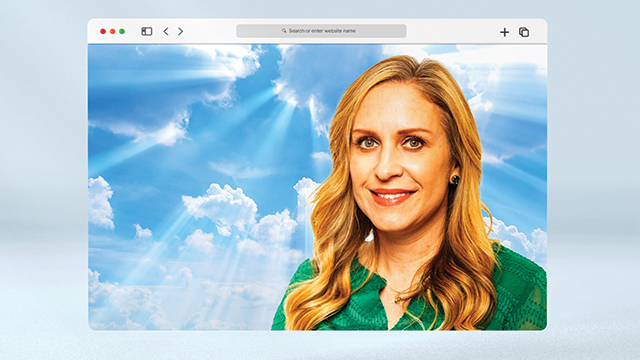Click the necklace pendant in the photo
640x360 pixels.
397,300
